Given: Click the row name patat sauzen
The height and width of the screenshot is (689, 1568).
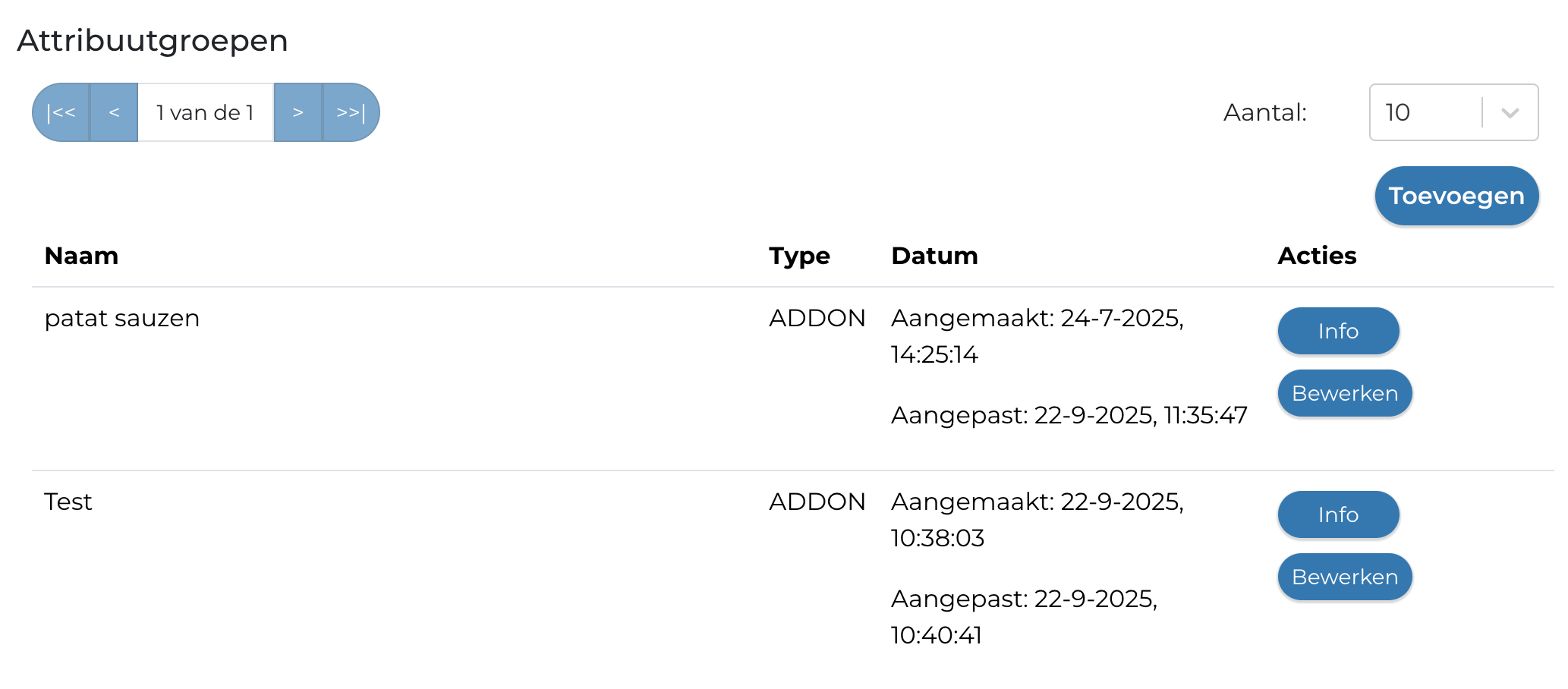Looking at the screenshot, I should 123,318.
